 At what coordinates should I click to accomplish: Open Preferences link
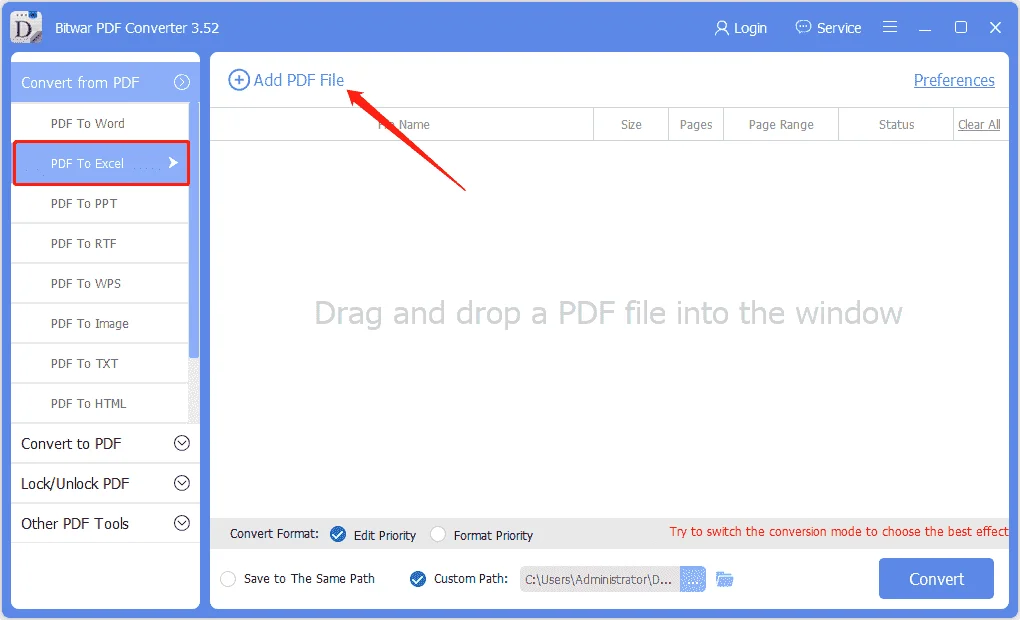954,80
